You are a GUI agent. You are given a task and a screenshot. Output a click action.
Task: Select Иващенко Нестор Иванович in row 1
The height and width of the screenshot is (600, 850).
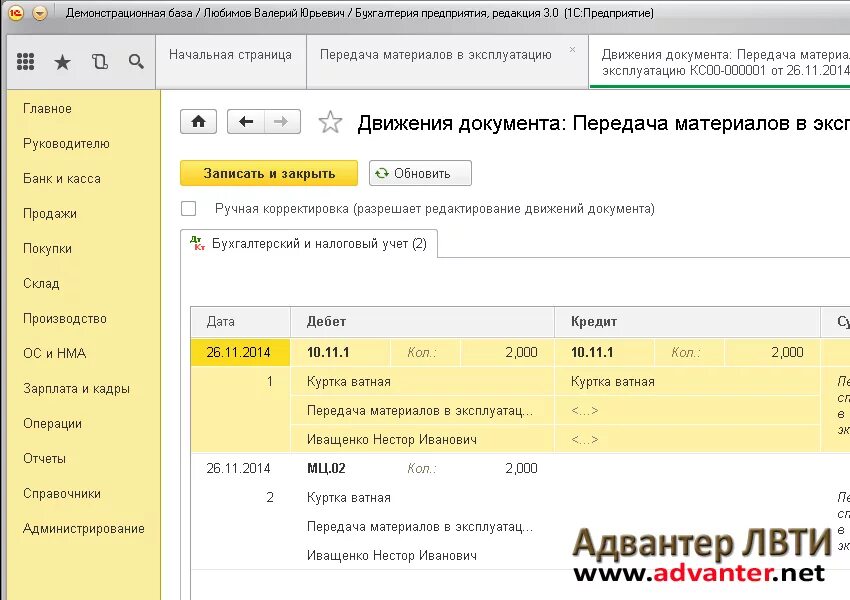(x=422, y=440)
